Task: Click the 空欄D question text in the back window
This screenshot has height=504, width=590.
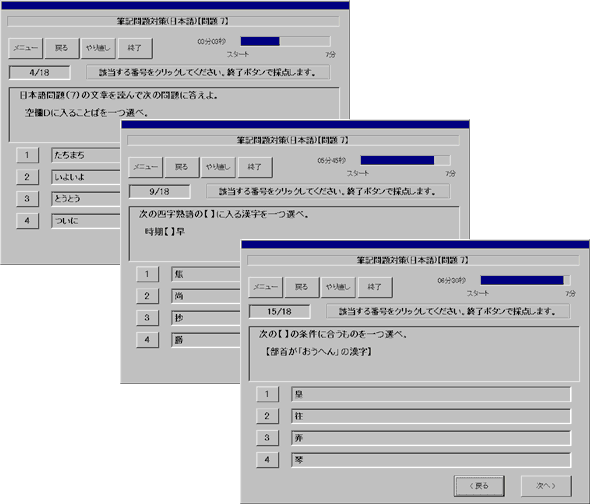Action: tap(87, 113)
